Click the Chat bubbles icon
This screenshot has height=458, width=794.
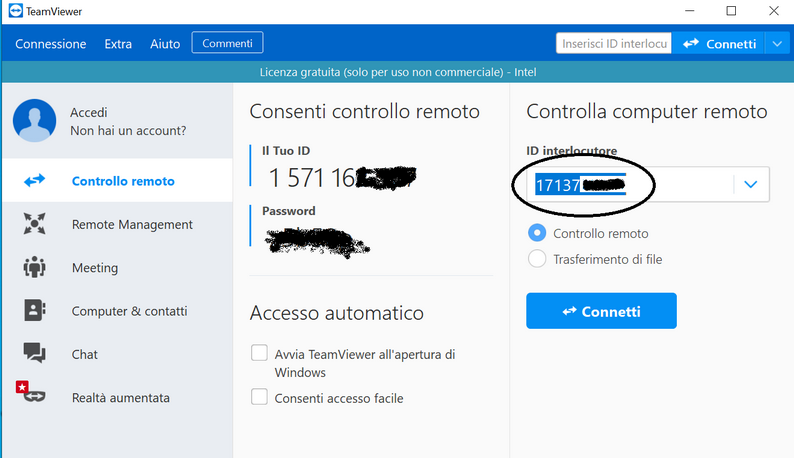(34, 353)
